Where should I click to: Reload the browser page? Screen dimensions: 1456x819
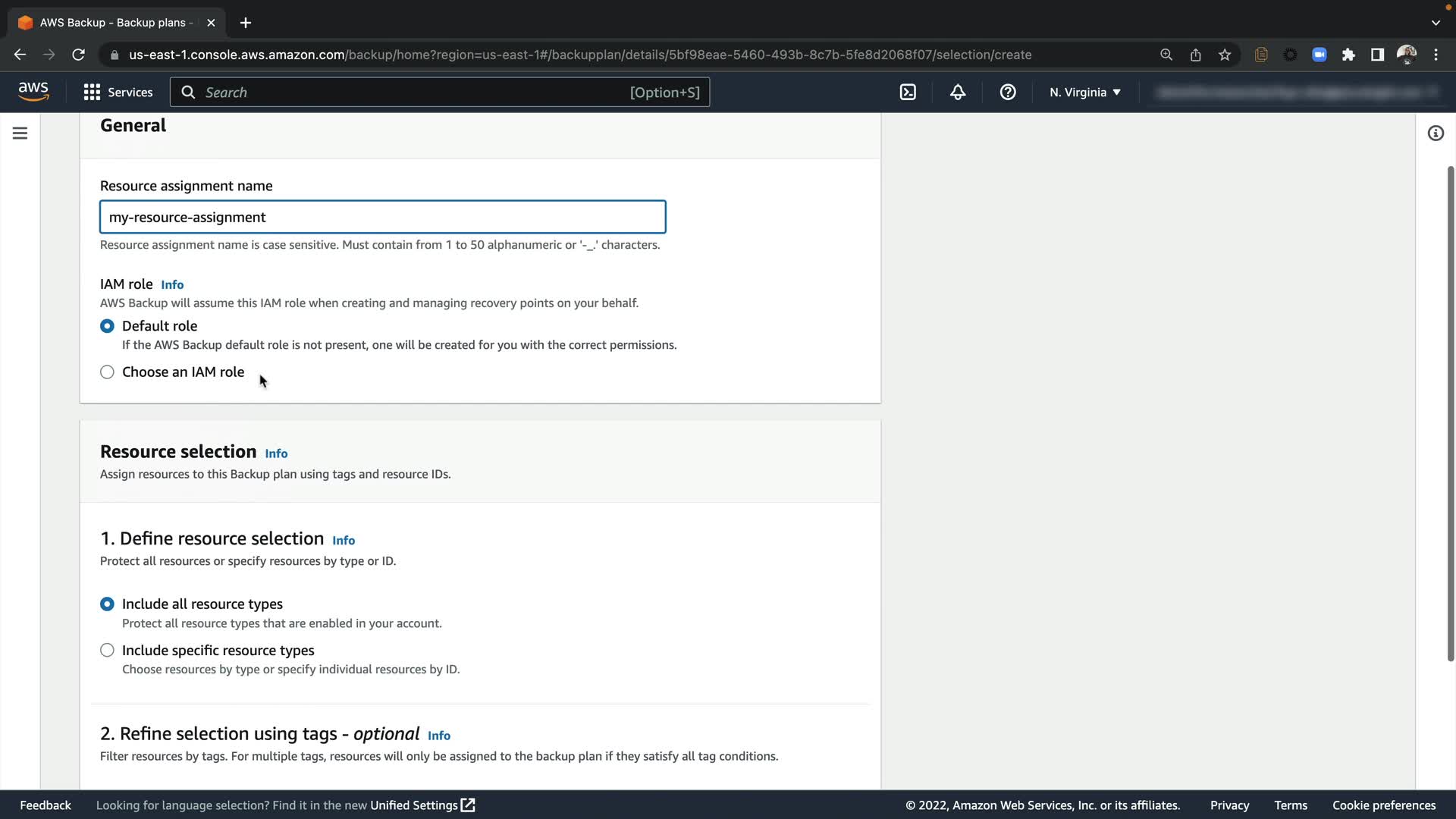pyautogui.click(x=78, y=55)
